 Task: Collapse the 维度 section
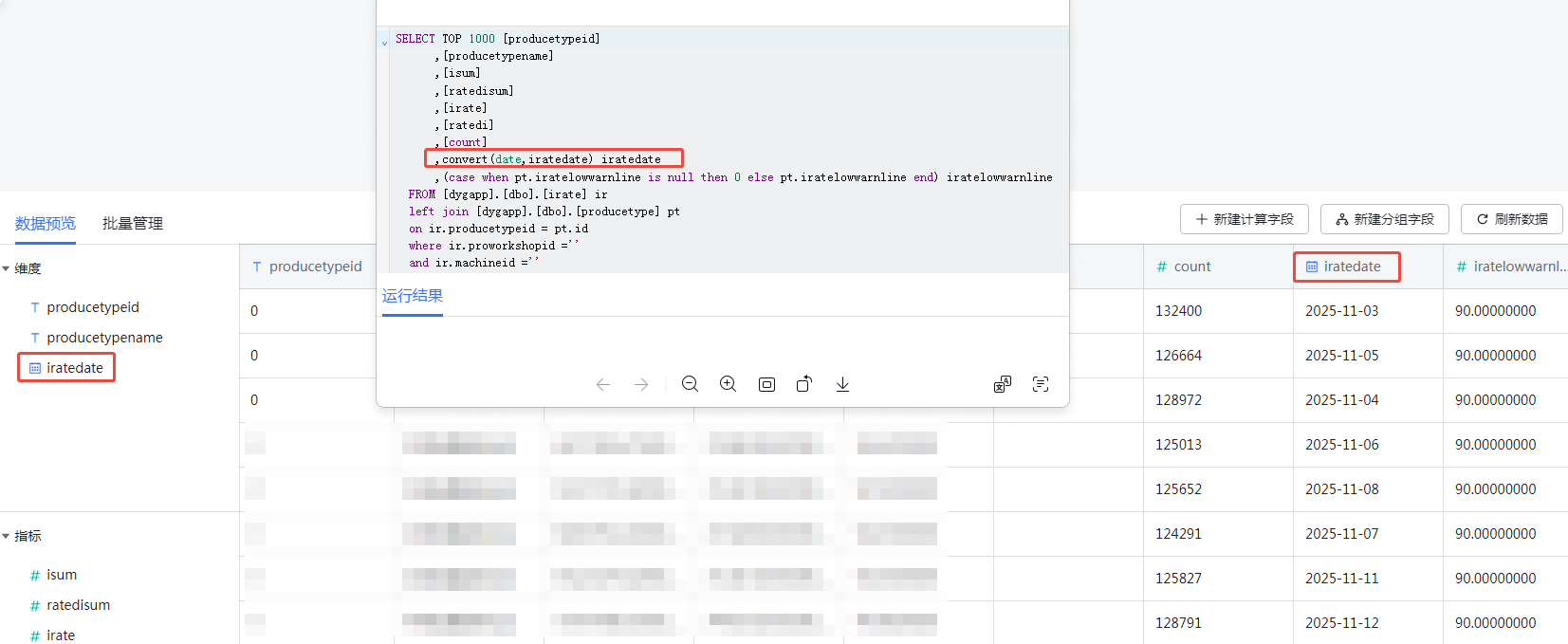pos(7,269)
